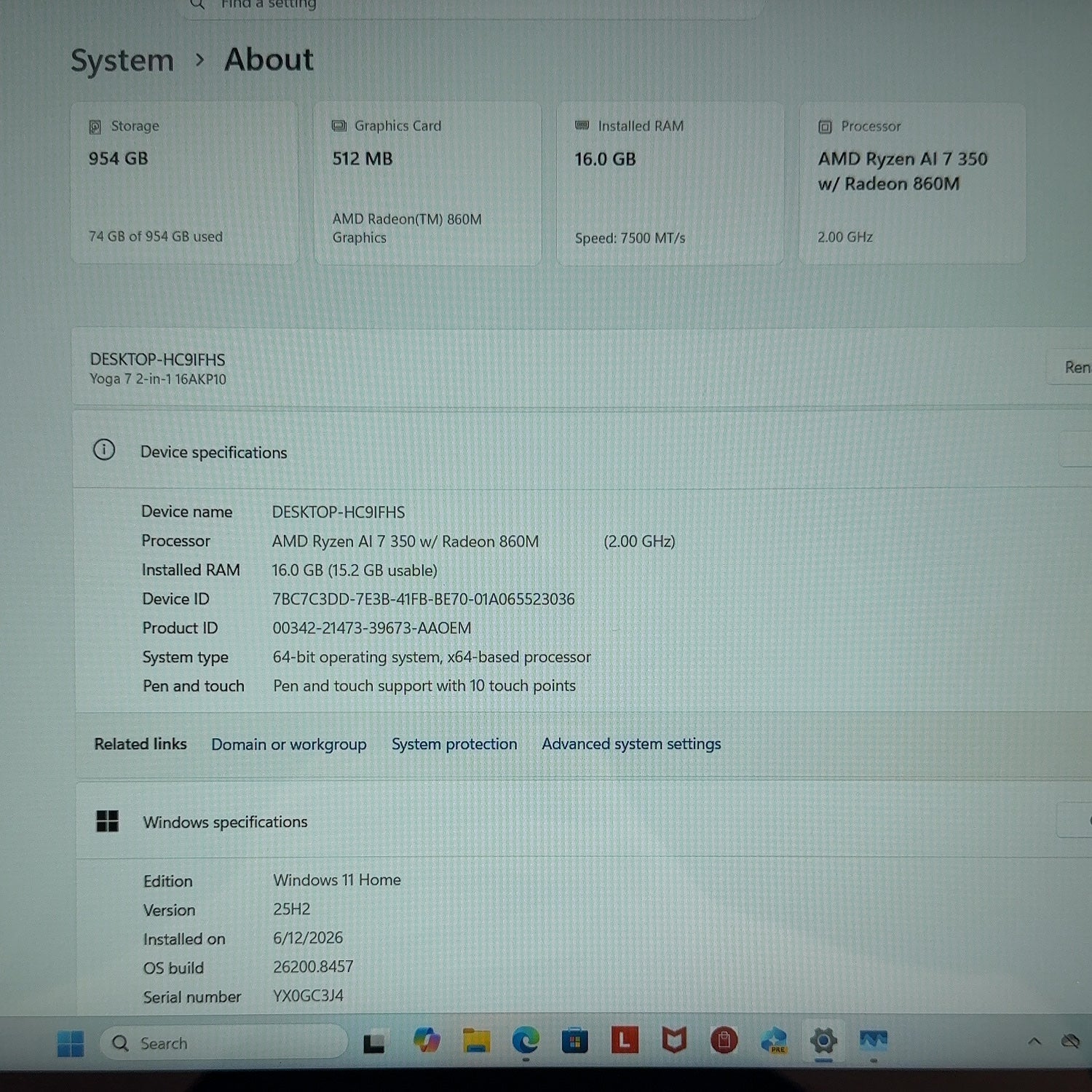Click the Related links label
This screenshot has width=1092, height=1092.
[x=141, y=744]
